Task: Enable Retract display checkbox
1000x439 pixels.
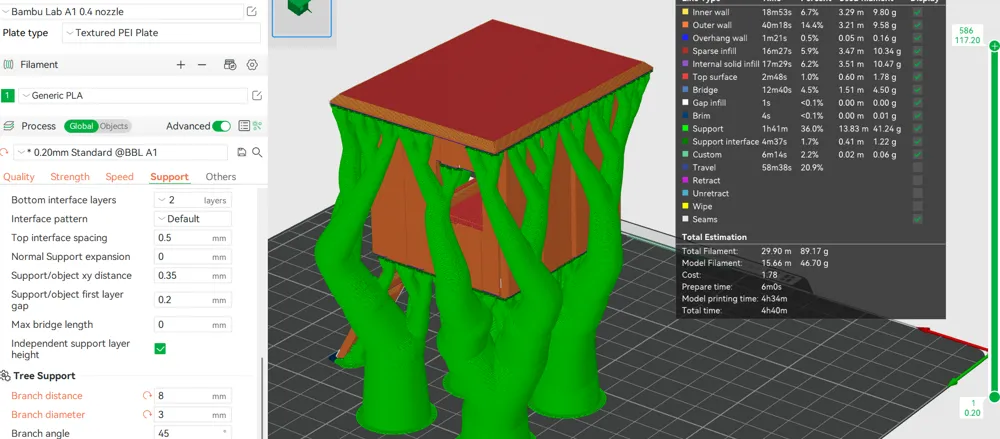Action: point(917,180)
